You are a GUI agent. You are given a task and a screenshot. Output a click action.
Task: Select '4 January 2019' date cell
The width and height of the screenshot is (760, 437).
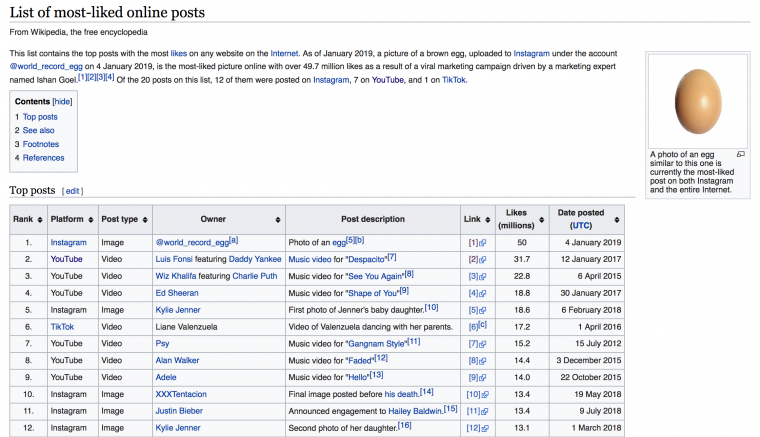click(x=587, y=243)
